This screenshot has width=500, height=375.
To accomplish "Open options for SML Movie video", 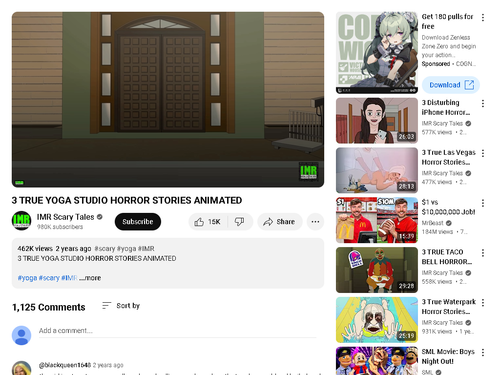I will tap(483, 352).
